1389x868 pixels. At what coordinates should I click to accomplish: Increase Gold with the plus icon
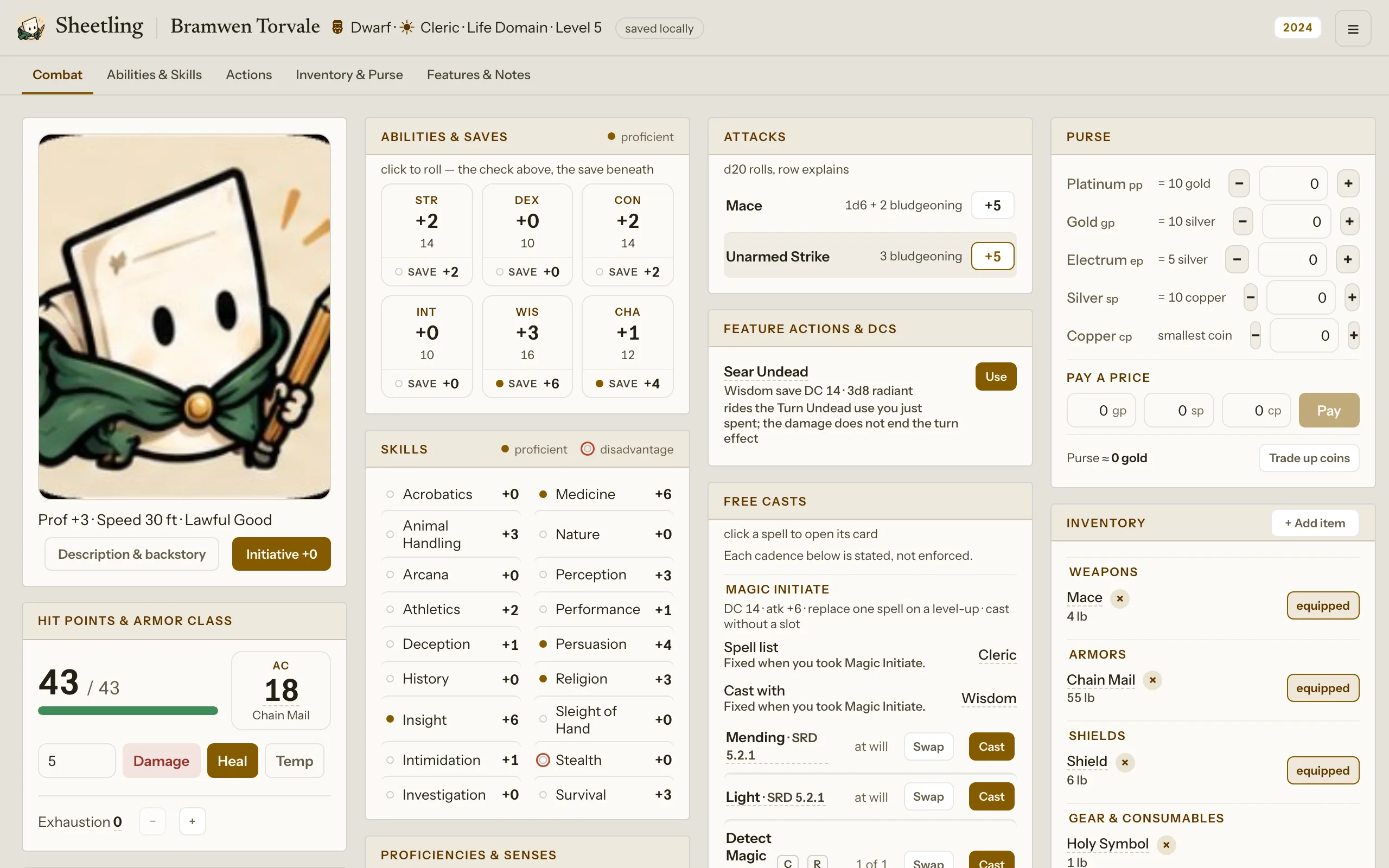click(x=1349, y=221)
